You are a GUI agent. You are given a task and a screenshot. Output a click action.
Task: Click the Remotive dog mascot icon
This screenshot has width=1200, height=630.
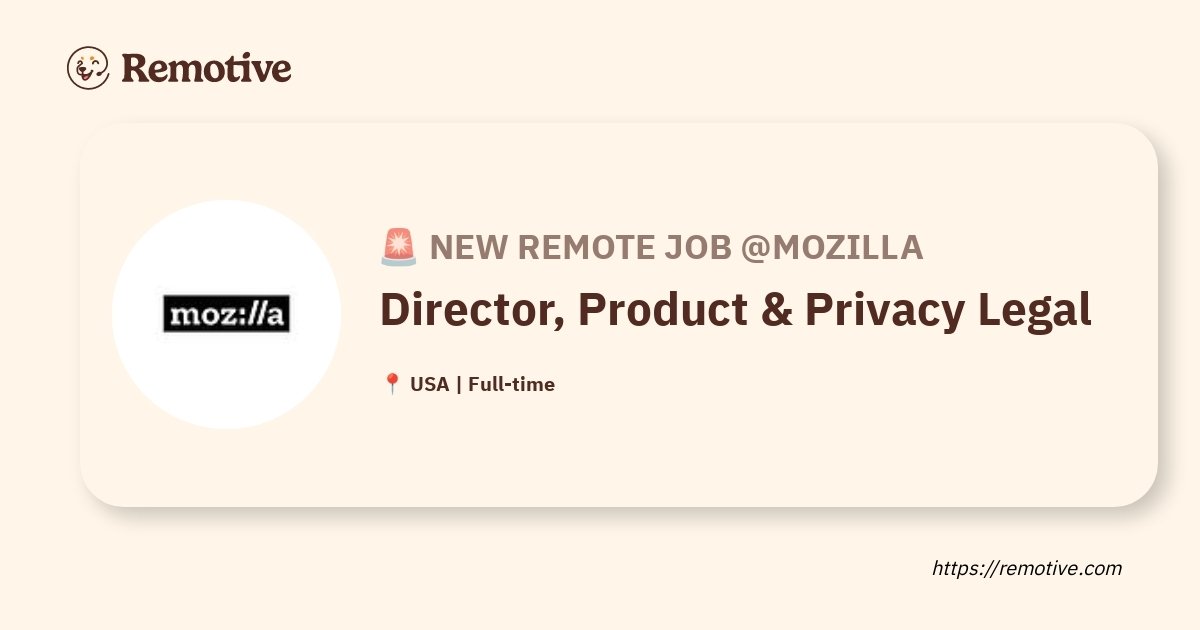pos(88,68)
